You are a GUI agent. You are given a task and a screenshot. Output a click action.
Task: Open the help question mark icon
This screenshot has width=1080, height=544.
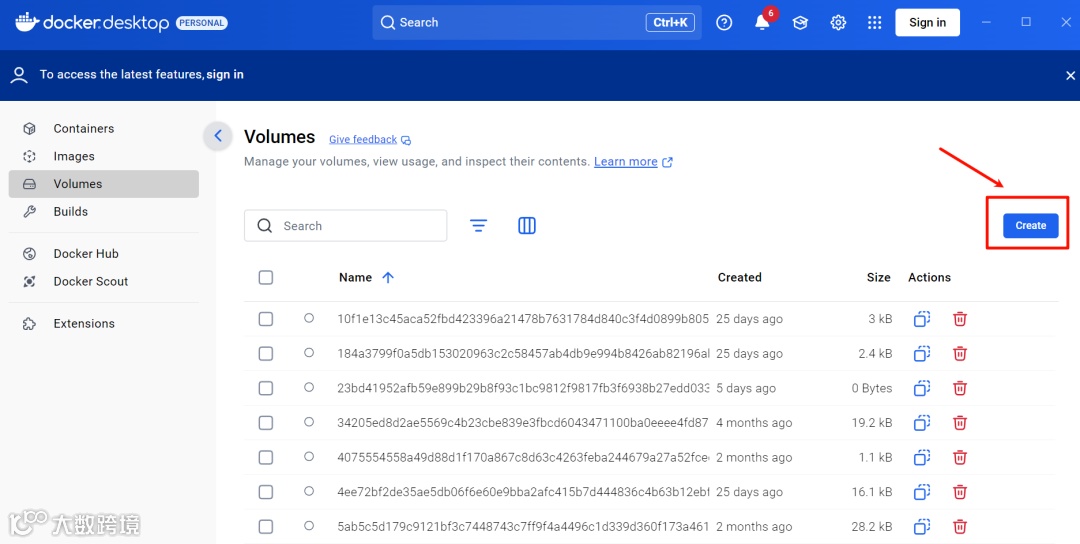click(x=724, y=23)
